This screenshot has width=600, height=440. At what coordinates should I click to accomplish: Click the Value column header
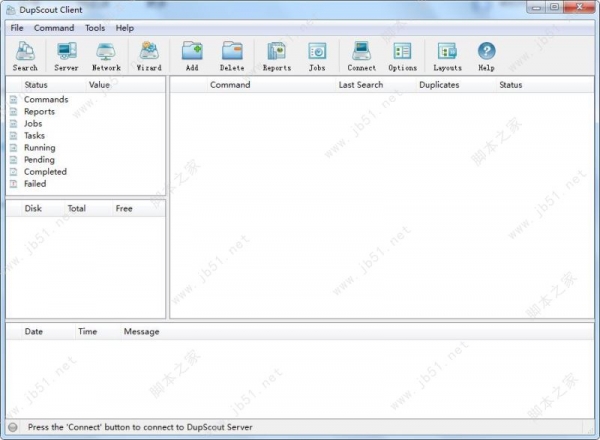(99, 85)
